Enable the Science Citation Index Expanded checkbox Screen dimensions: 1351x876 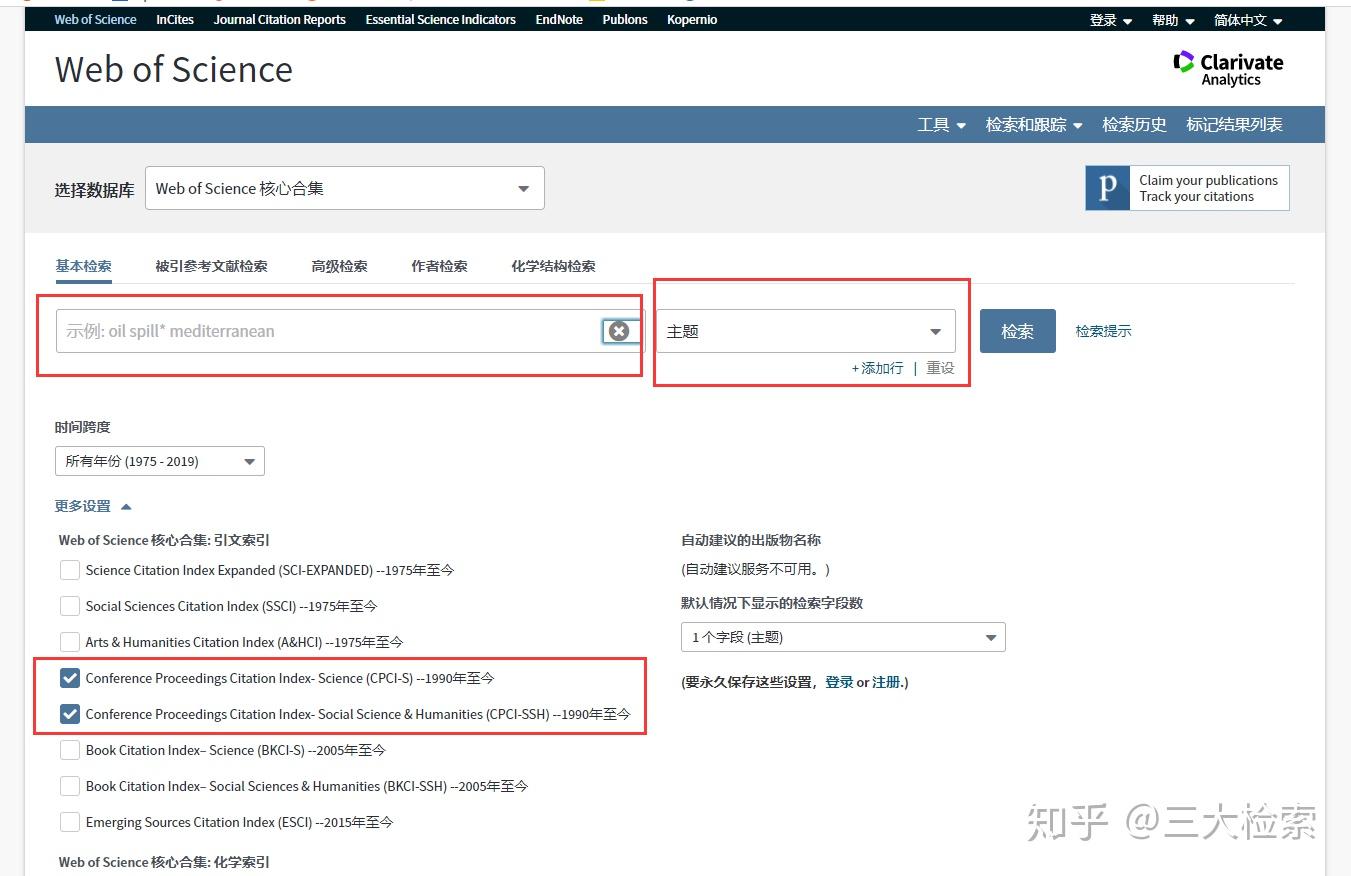coord(70,570)
